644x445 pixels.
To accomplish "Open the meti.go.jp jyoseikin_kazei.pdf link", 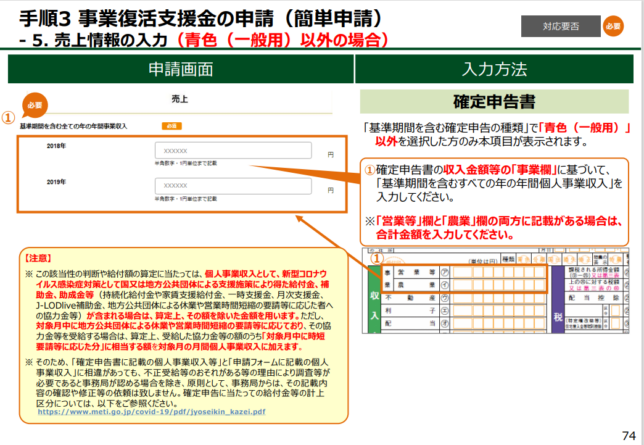I will click(152, 411).
